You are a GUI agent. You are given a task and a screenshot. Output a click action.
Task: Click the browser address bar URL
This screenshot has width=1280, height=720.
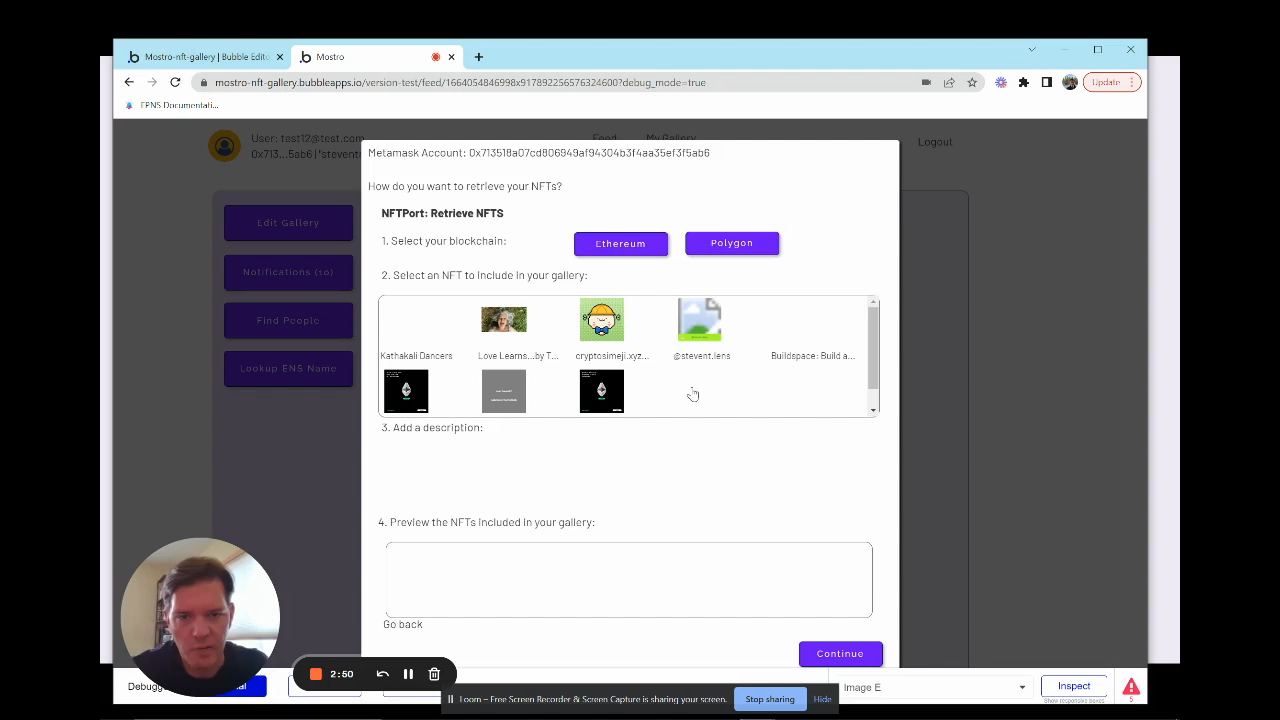(x=460, y=83)
